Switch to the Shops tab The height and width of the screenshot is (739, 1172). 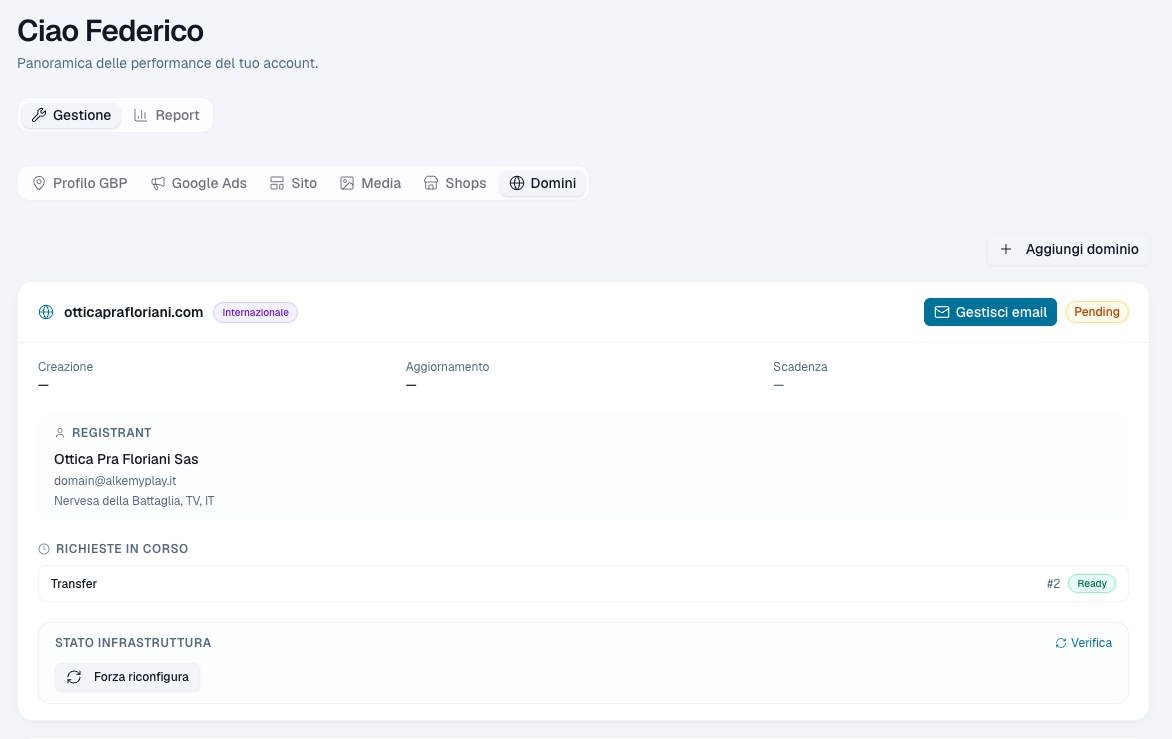click(454, 183)
